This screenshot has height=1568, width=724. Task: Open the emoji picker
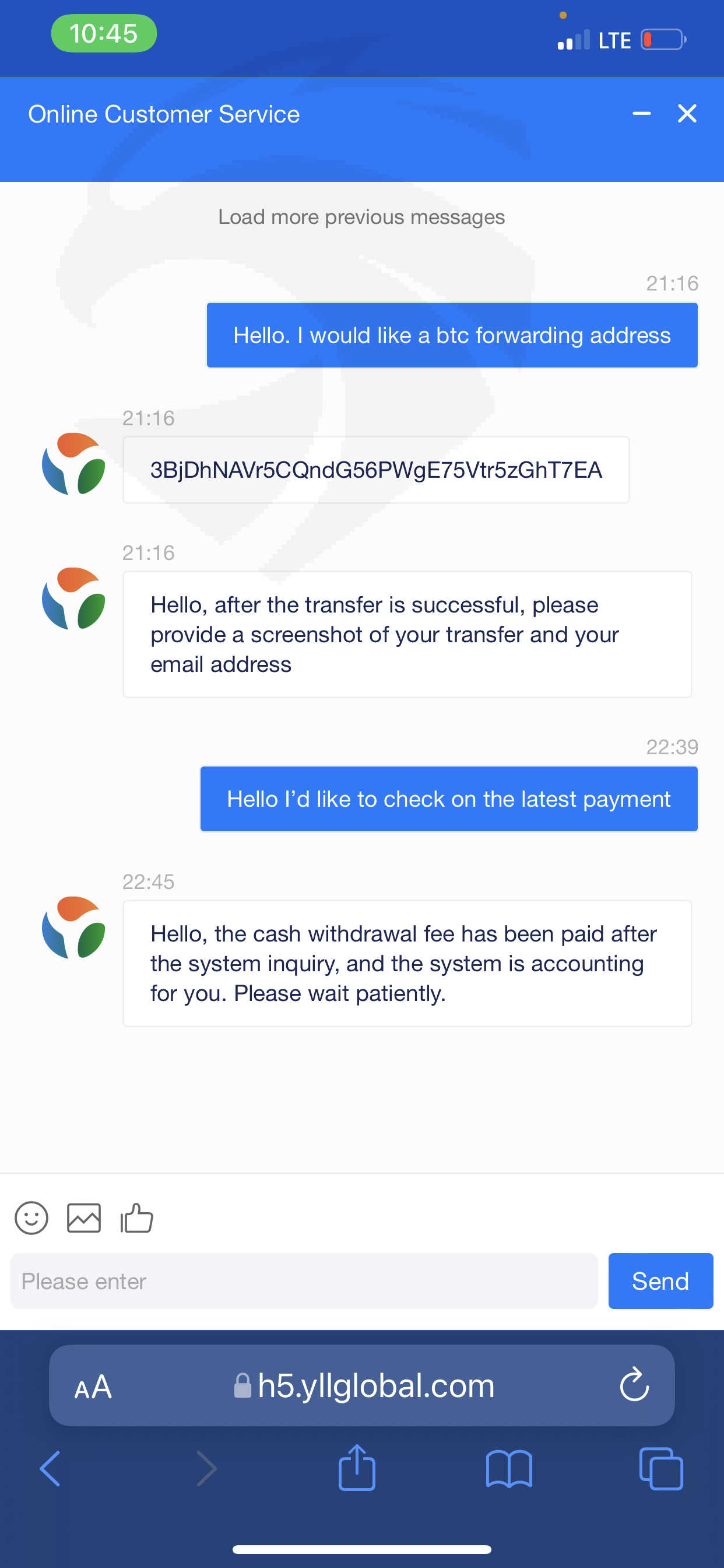(31, 1217)
